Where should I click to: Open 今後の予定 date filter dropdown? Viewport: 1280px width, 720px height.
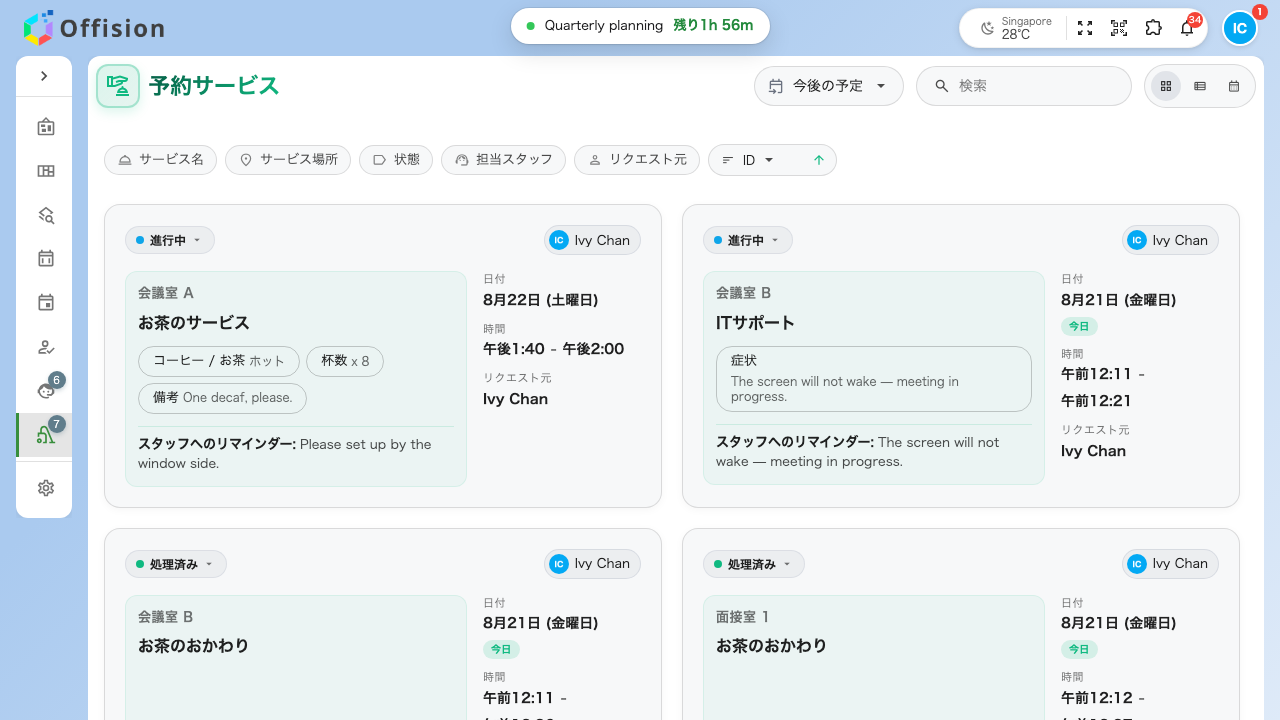coord(829,86)
